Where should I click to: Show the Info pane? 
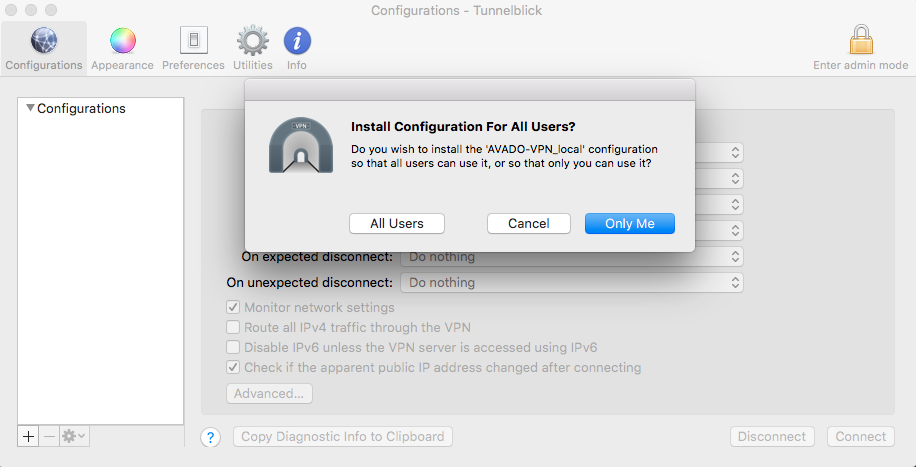pos(297,48)
